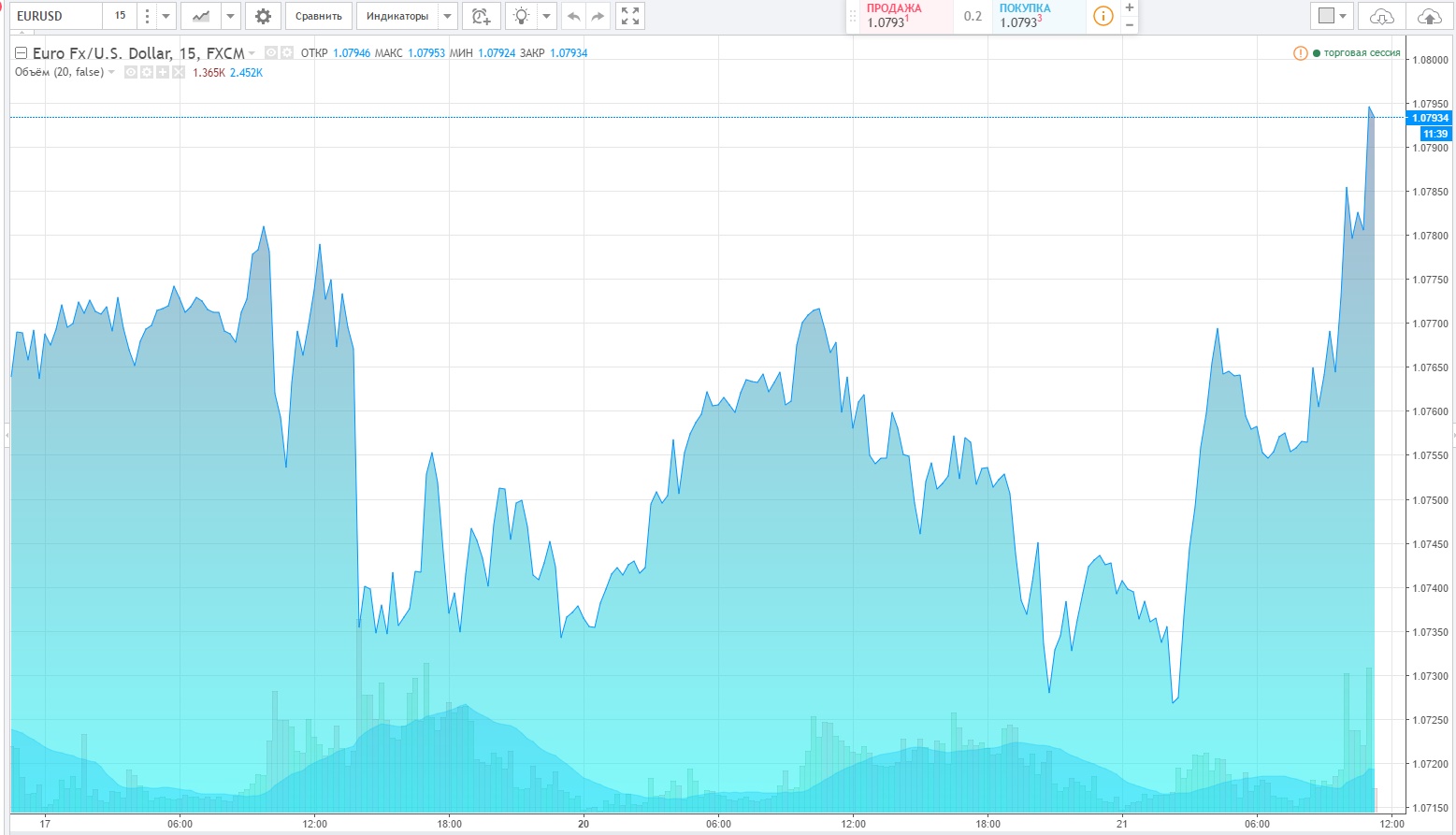Click the 0.2 value in the trading panel
Image resolution: width=1456 pixels, height=835 pixels.
[x=973, y=16]
